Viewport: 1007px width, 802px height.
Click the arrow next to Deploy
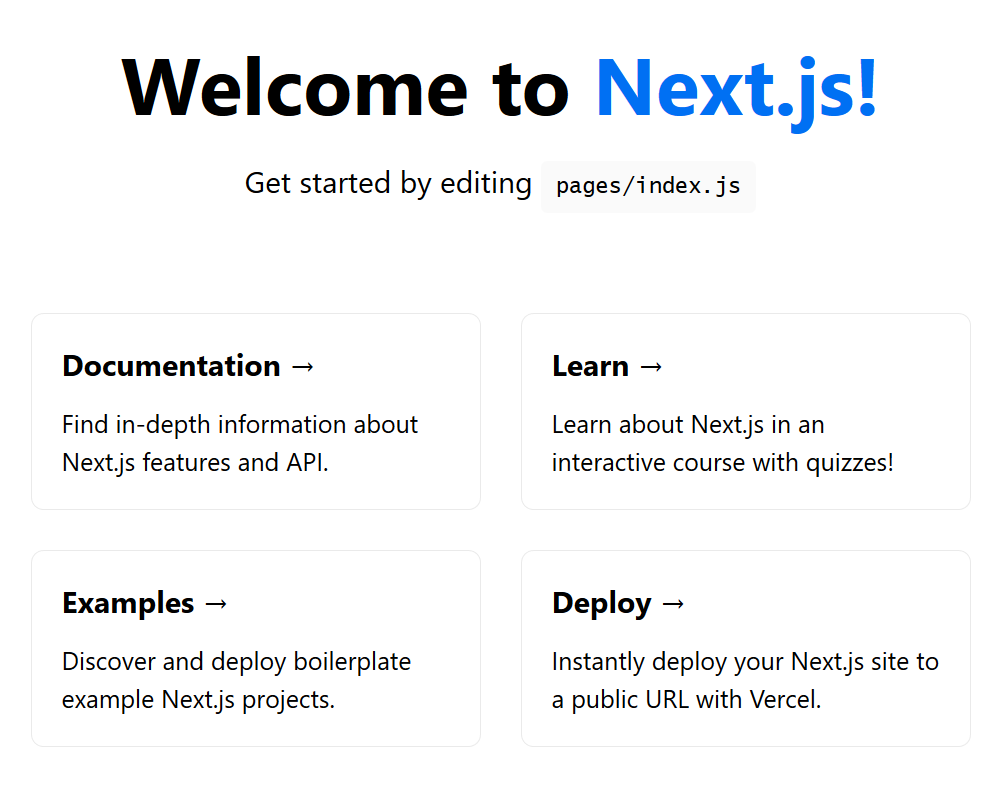[674, 603]
